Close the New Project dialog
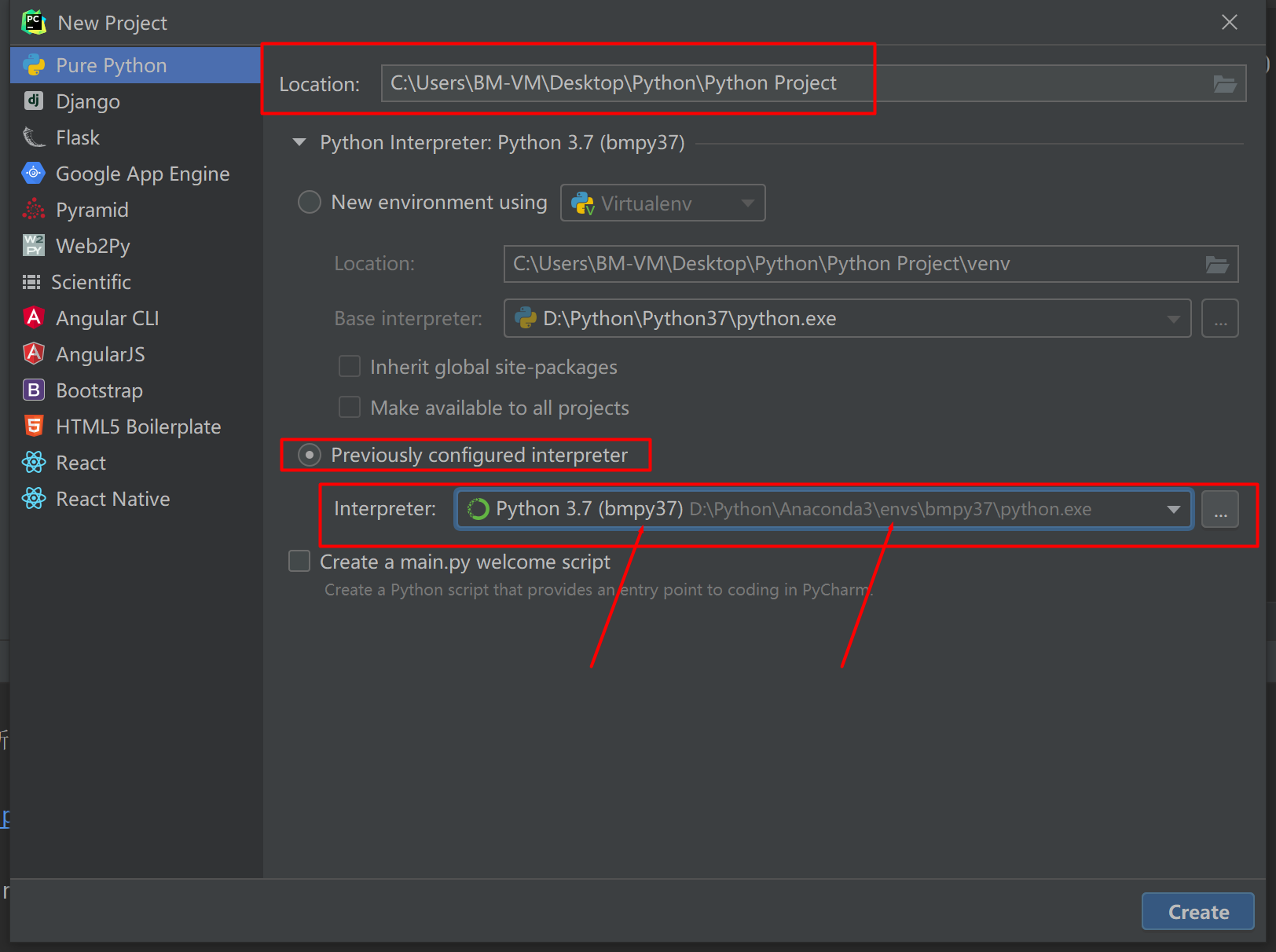This screenshot has width=1276, height=952. coord(1230,22)
